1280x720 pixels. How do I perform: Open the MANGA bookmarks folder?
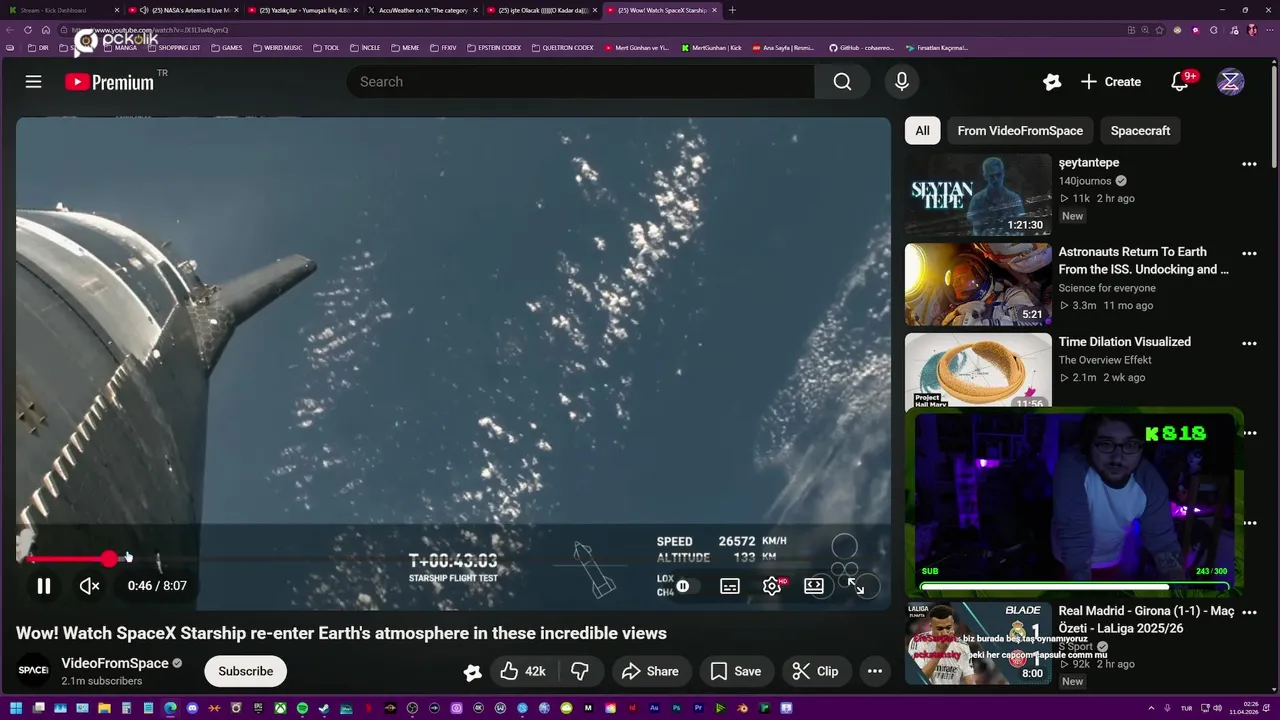pyautogui.click(x=120, y=48)
